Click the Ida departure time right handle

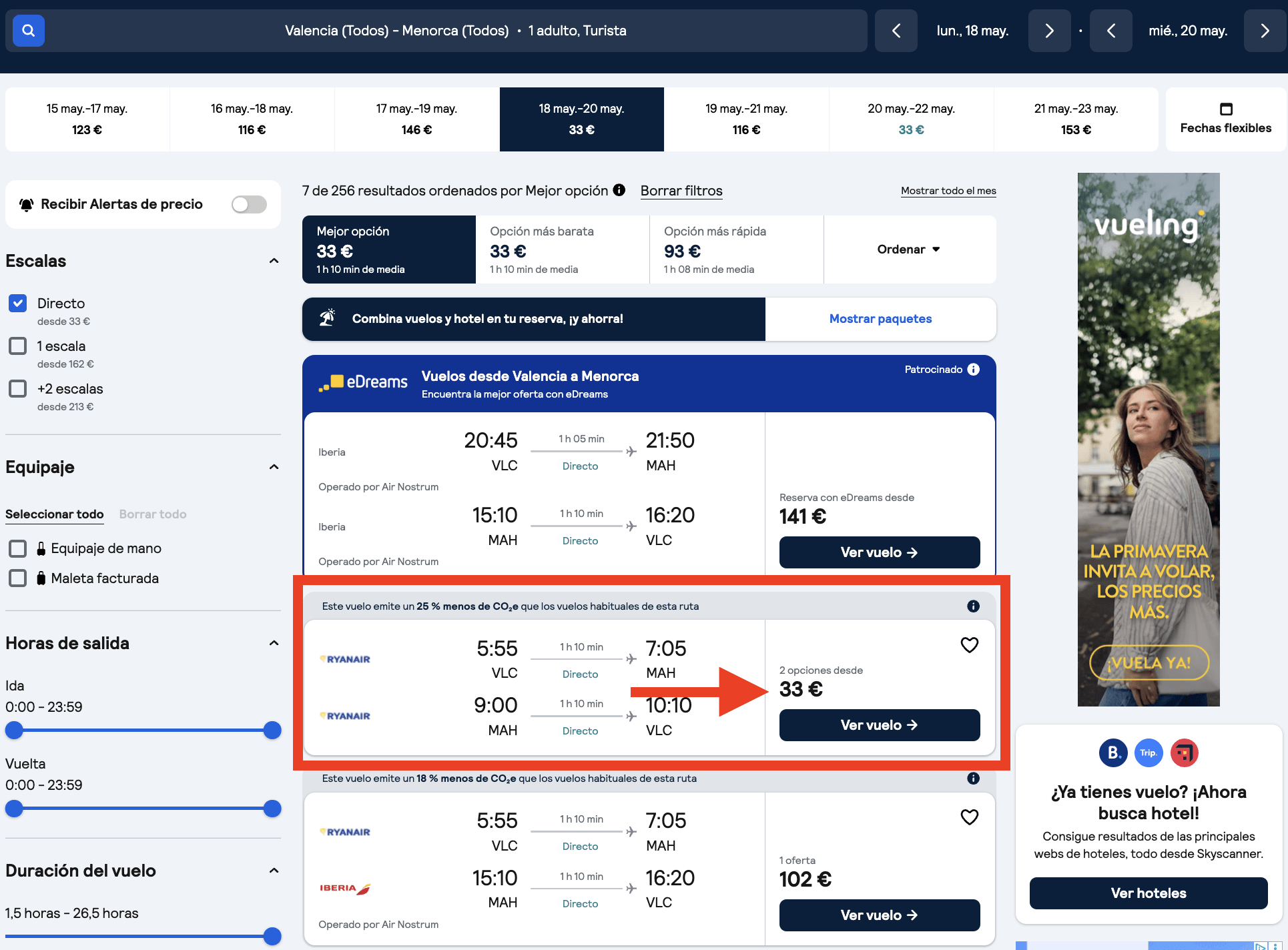click(272, 731)
